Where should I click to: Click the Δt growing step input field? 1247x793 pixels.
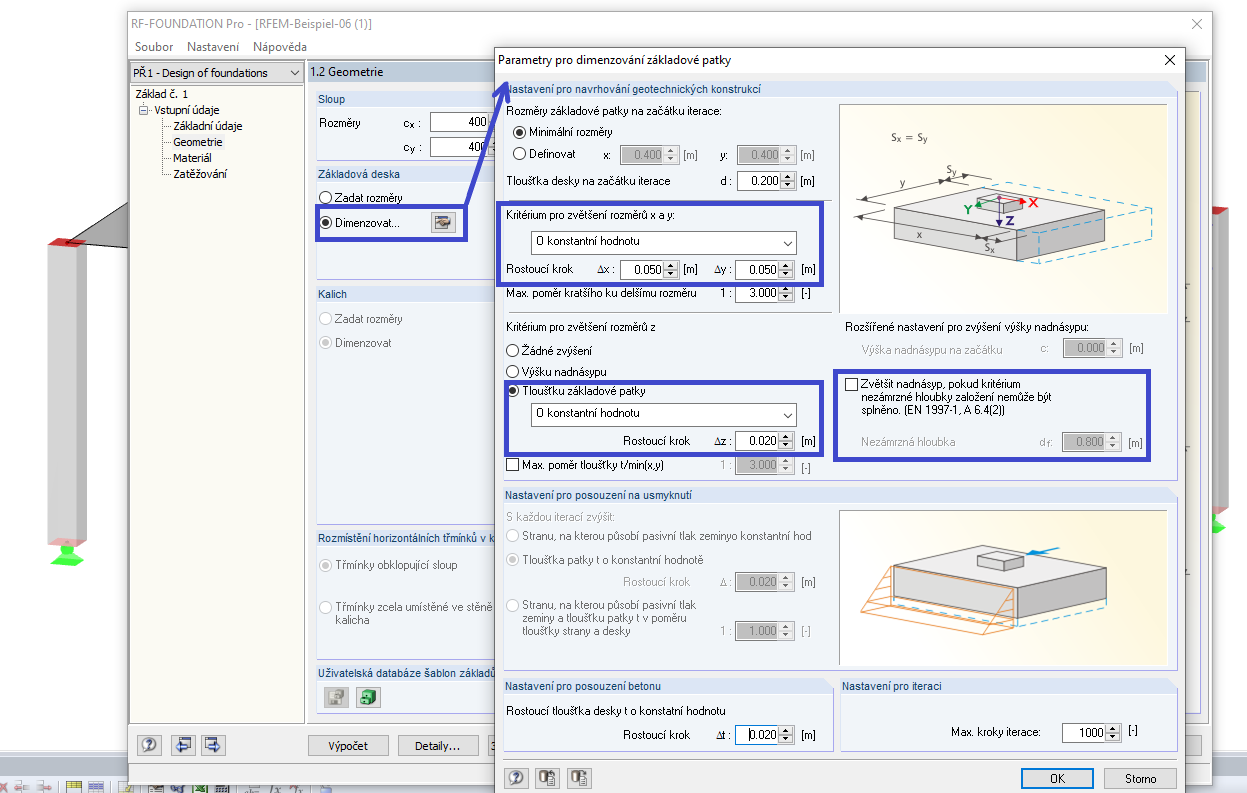click(x=758, y=734)
